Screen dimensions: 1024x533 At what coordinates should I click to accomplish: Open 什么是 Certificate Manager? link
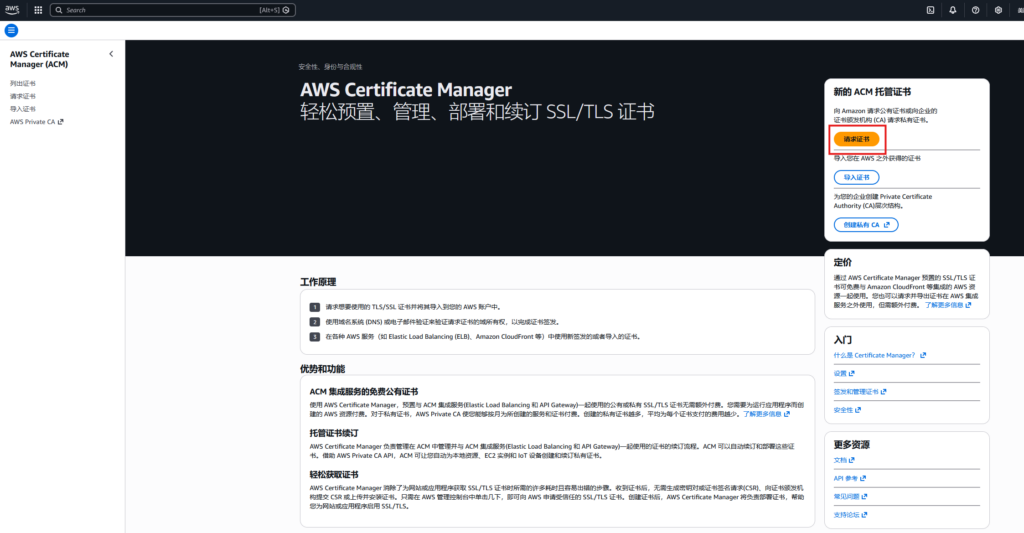tap(875, 355)
